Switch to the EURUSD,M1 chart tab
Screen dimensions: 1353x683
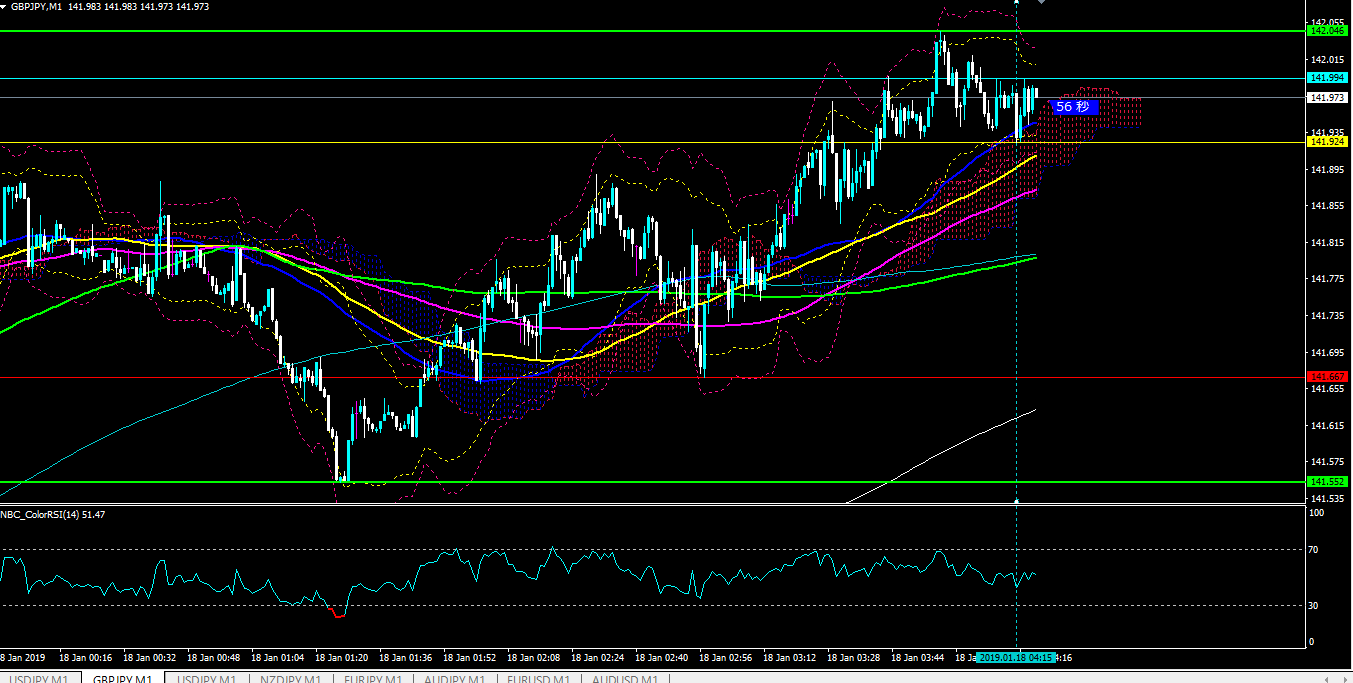(540, 678)
